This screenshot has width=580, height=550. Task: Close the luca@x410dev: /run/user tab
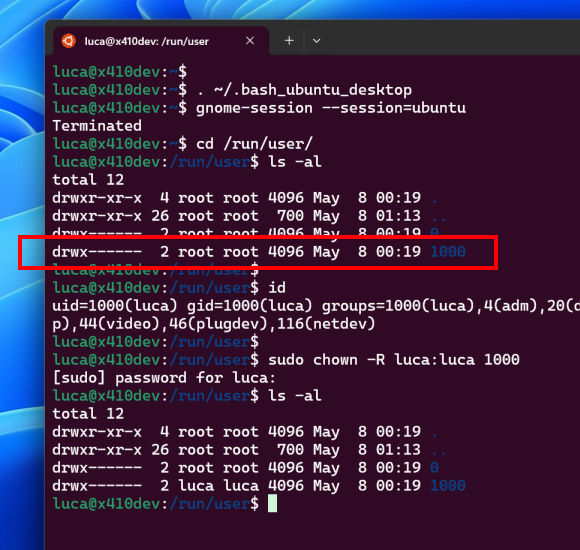(x=250, y=40)
